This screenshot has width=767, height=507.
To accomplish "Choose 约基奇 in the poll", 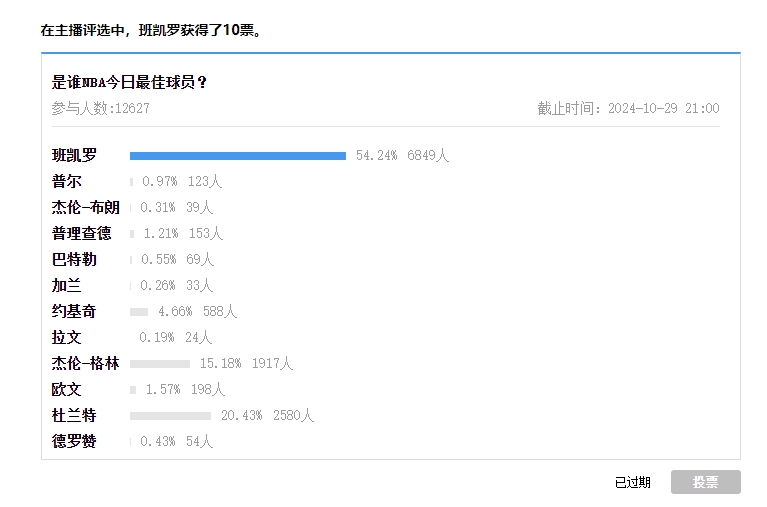I will [x=75, y=312].
